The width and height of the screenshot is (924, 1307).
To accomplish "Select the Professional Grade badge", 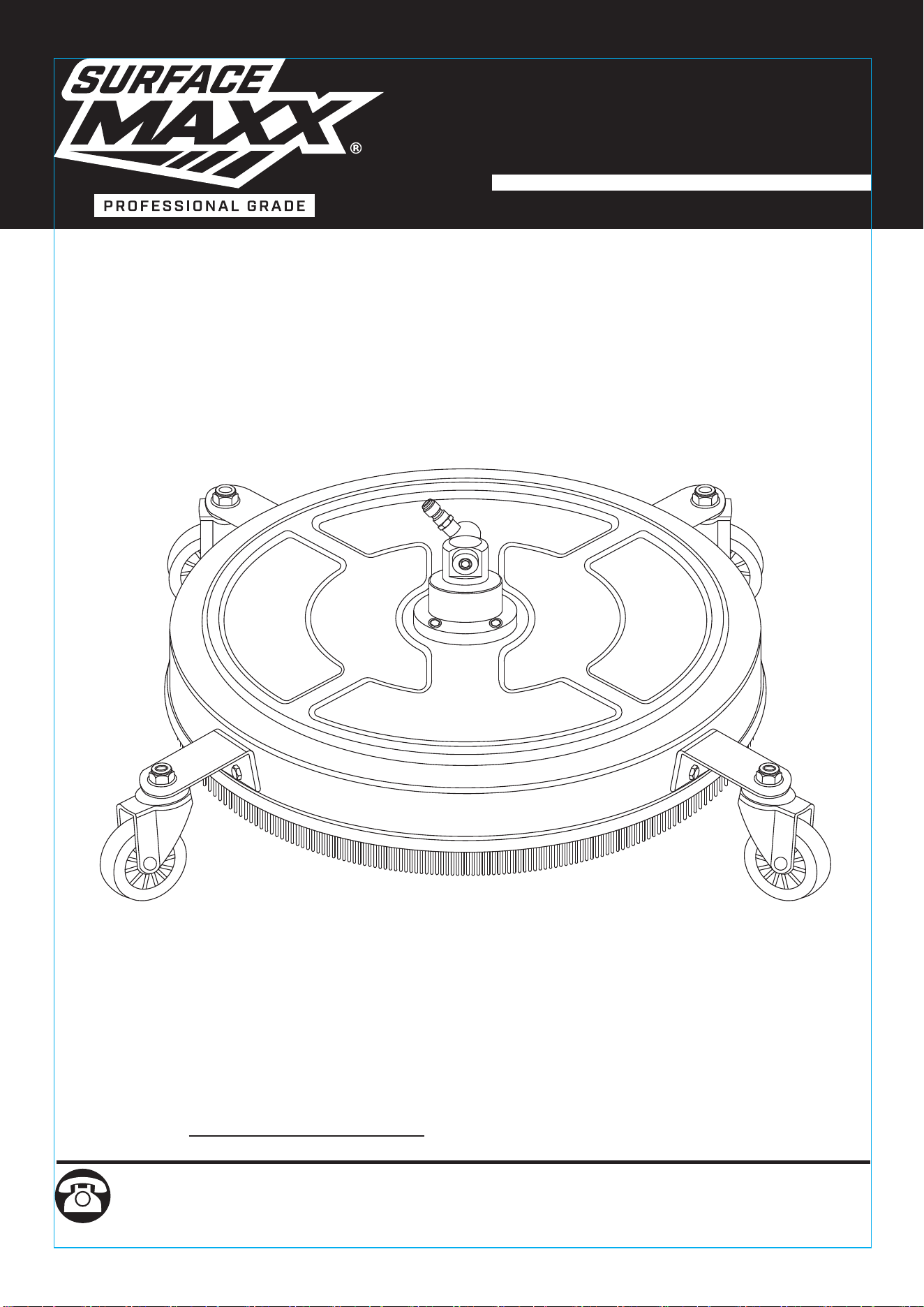I will pyautogui.click(x=204, y=206).
